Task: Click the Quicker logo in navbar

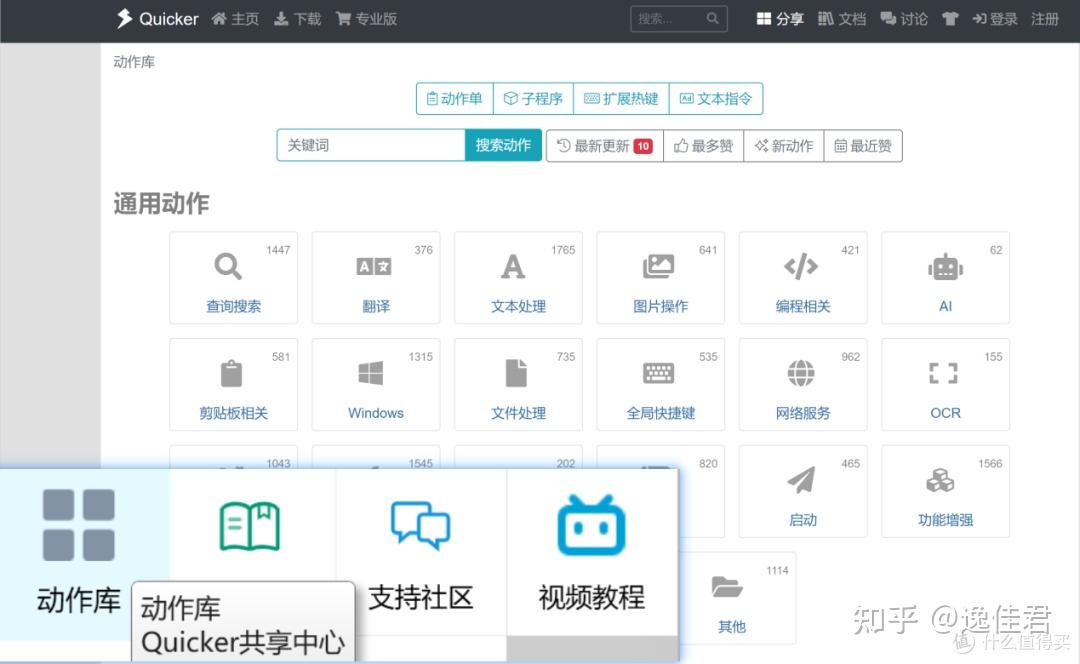Action: pos(158,19)
